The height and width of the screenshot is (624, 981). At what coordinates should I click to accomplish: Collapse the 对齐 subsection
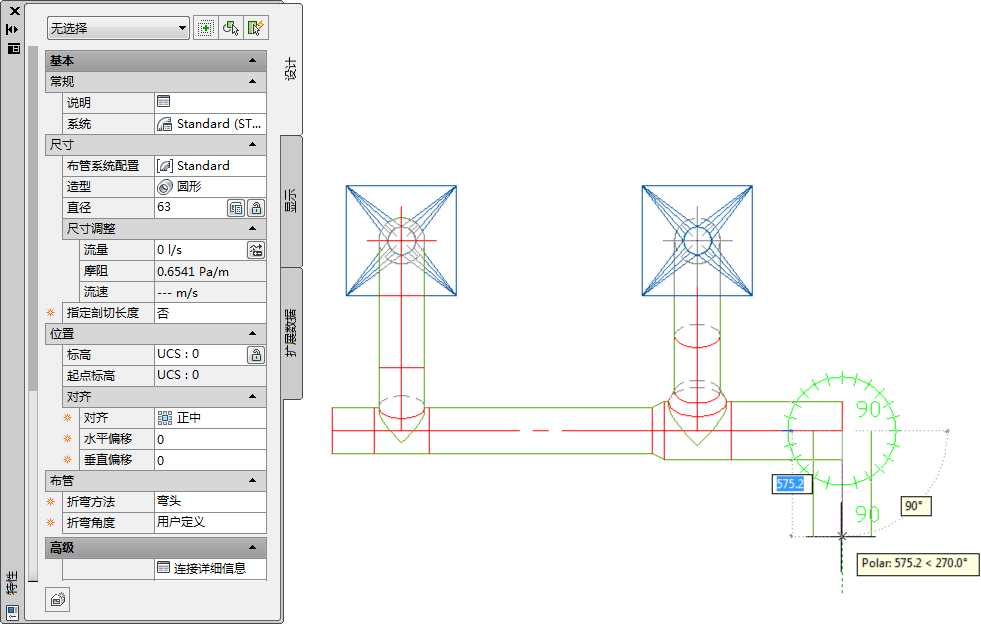coord(253,396)
